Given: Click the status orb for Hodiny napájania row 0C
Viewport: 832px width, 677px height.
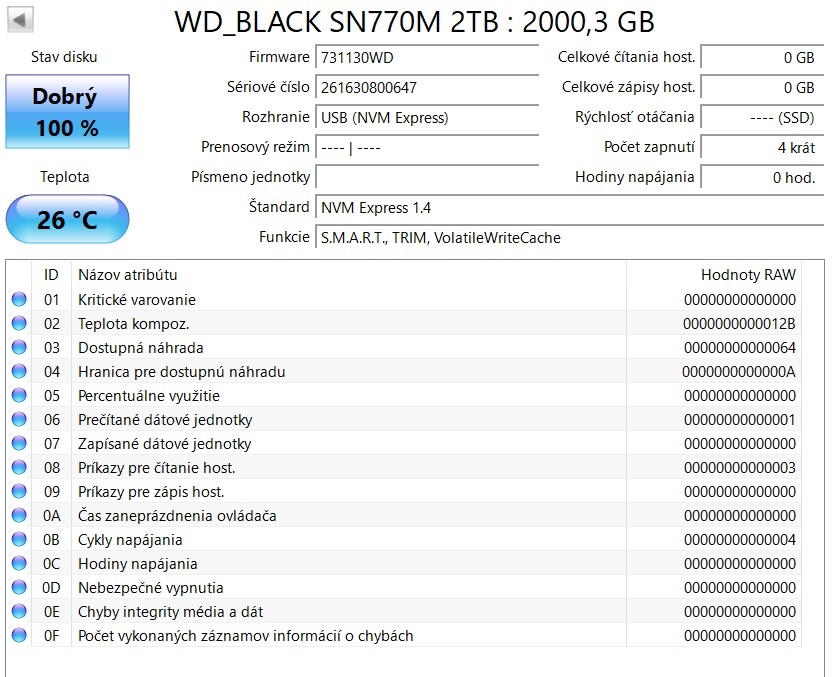Looking at the screenshot, I should click(19, 563).
